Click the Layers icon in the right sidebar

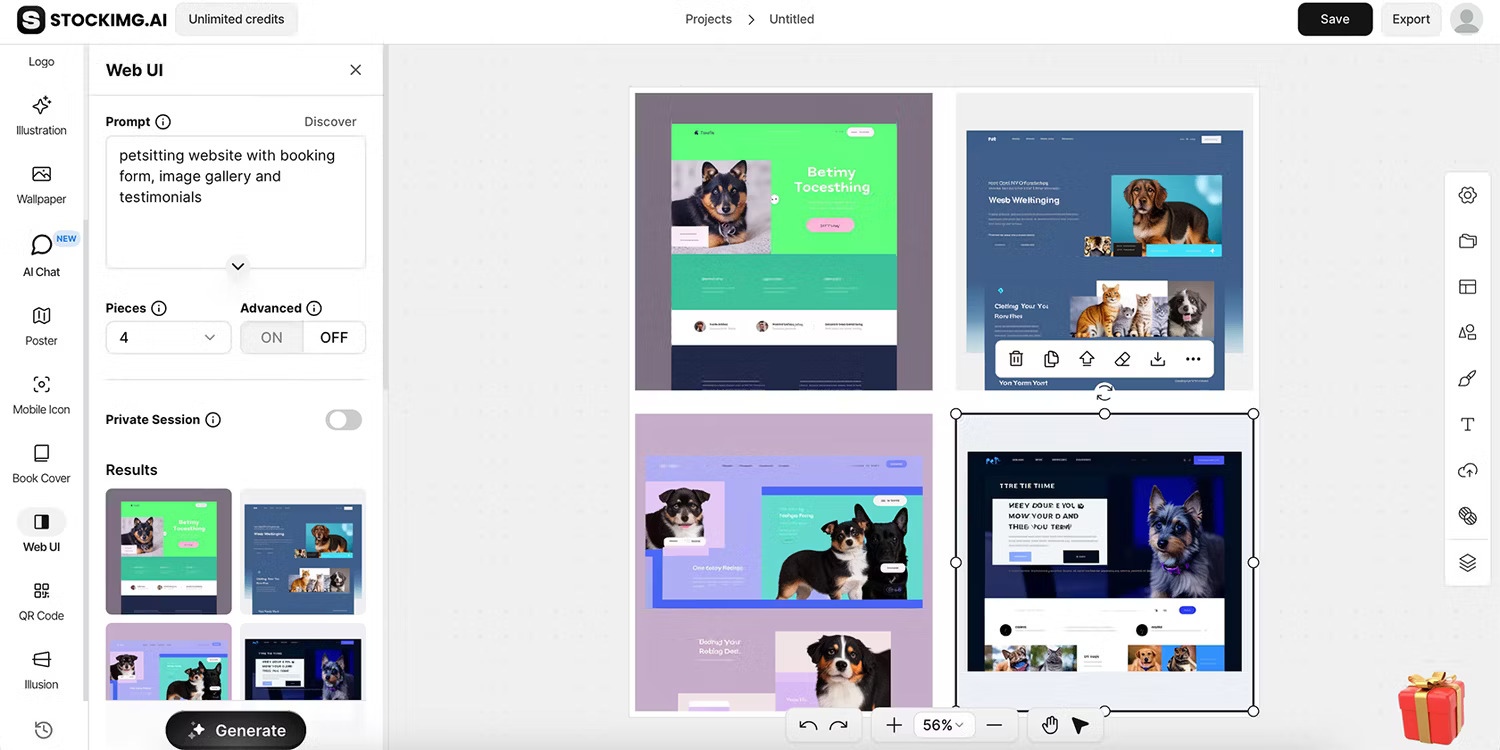pyautogui.click(x=1467, y=562)
